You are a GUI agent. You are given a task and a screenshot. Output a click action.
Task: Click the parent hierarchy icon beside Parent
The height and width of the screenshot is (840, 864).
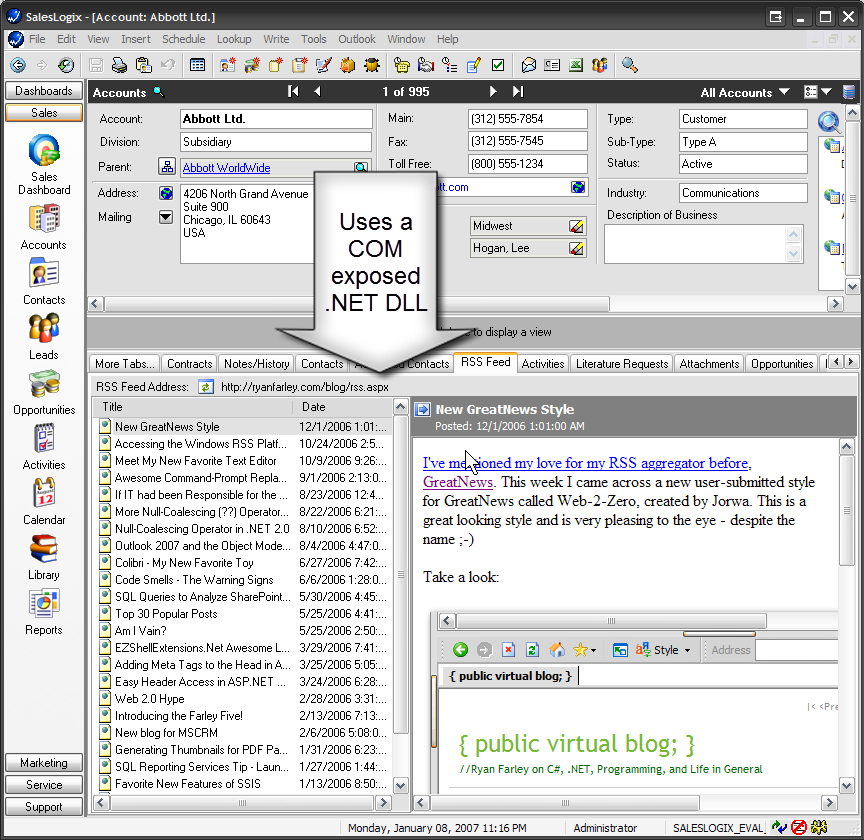click(167, 166)
